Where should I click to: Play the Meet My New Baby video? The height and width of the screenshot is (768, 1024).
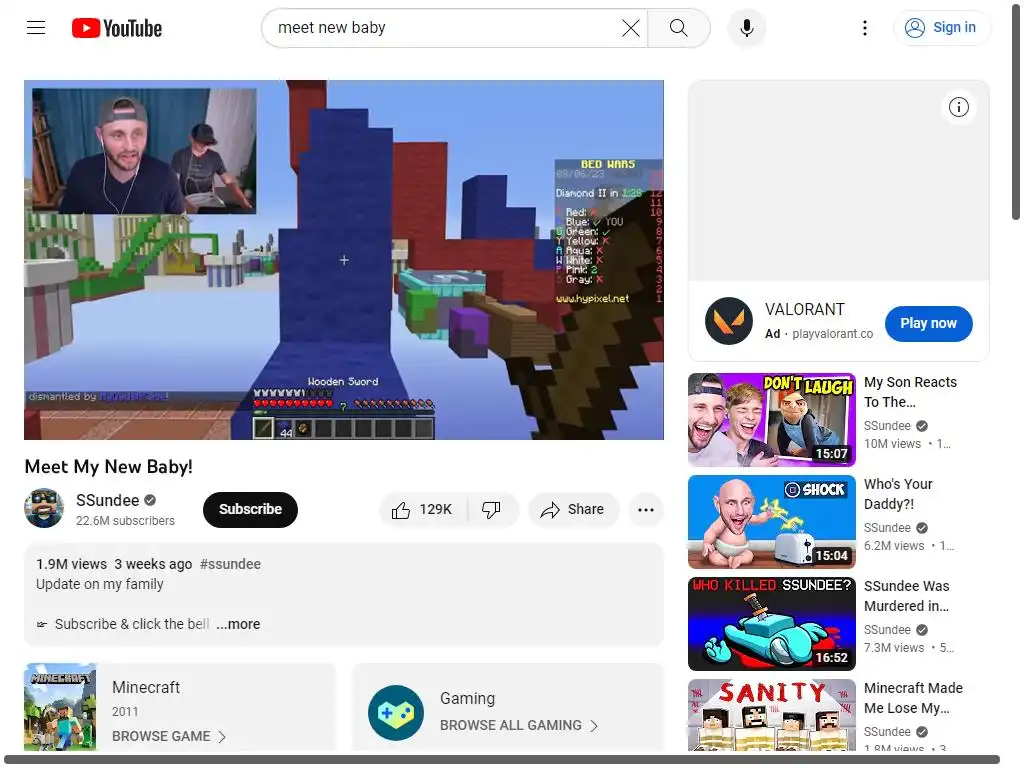[344, 260]
